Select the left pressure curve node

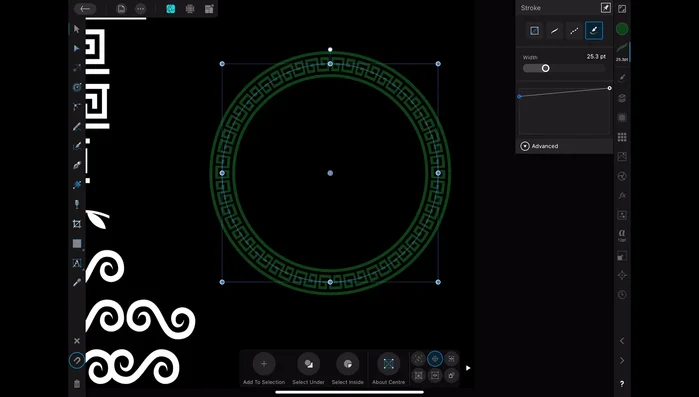tap(519, 96)
